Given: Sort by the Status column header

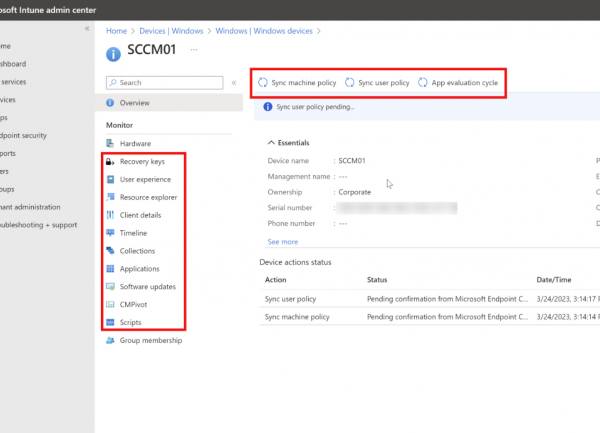Looking at the screenshot, I should [377, 280].
